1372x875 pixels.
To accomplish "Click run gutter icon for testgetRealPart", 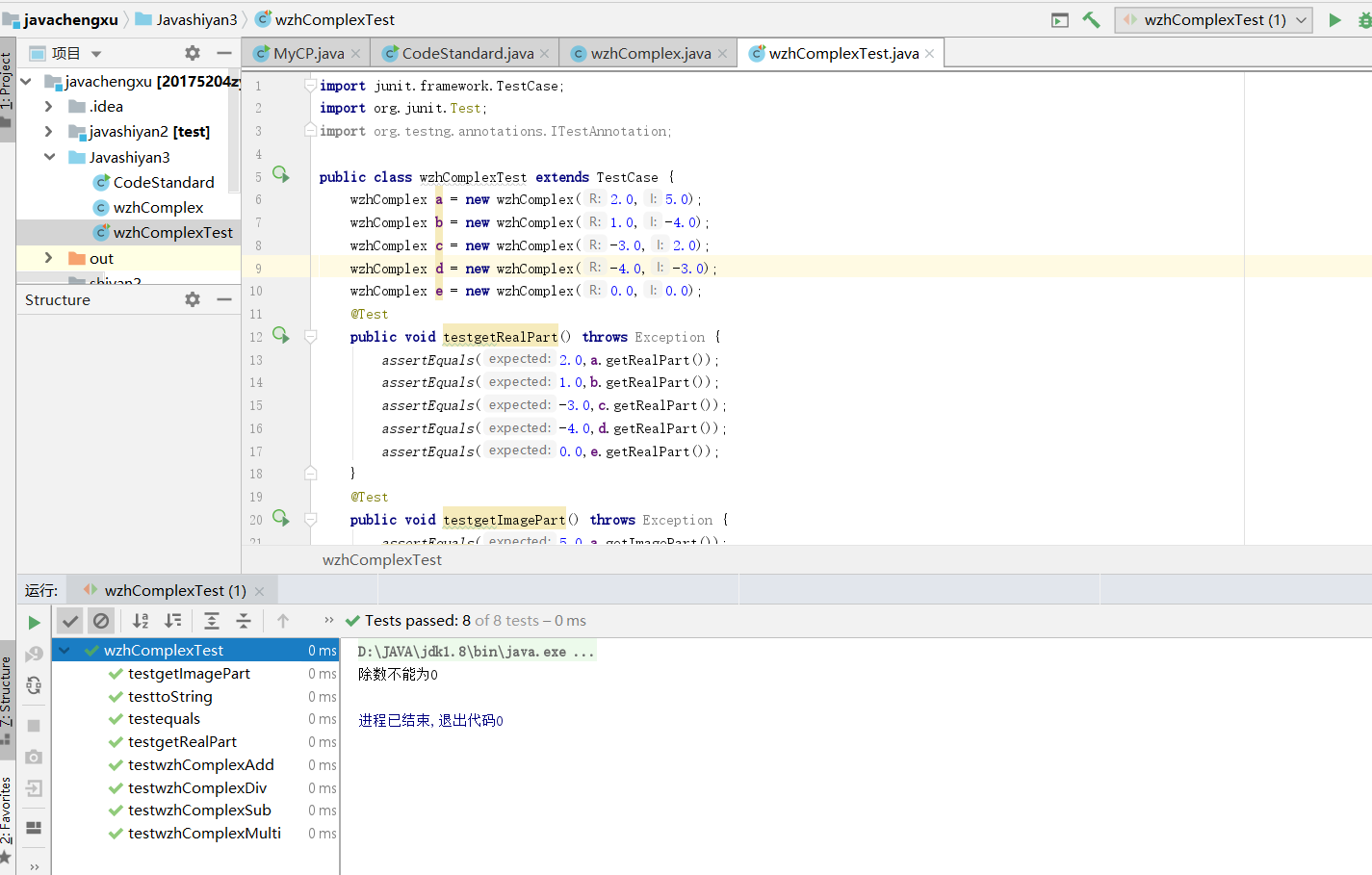I will [x=281, y=335].
